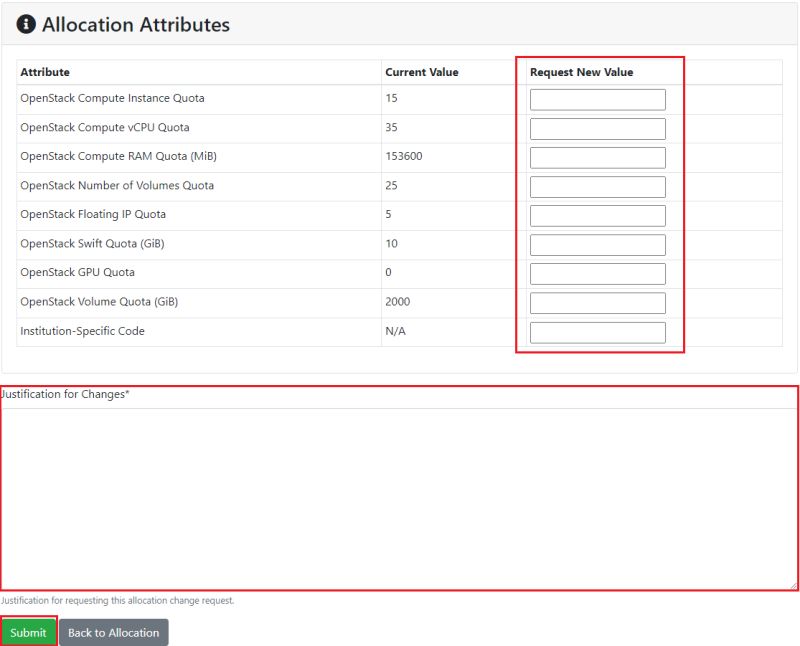The image size is (800, 646).
Task: Click the Justification for Changes text area
Action: coord(400,490)
